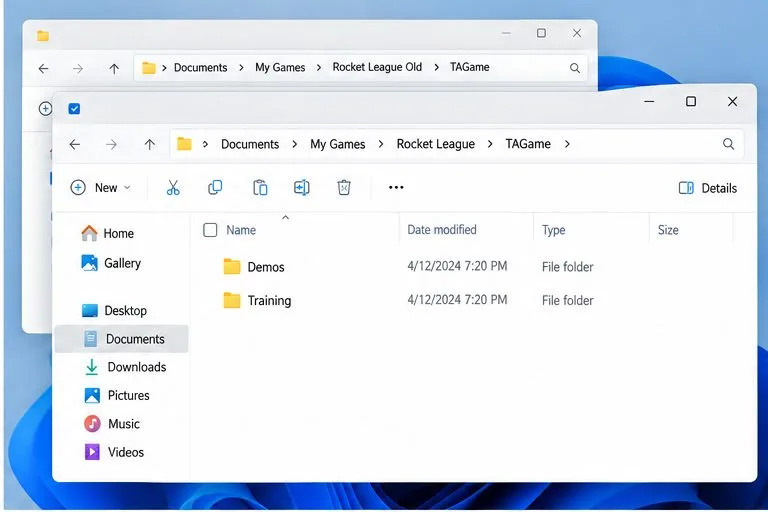Open the New dropdown menu
768x512 pixels.
(101, 188)
